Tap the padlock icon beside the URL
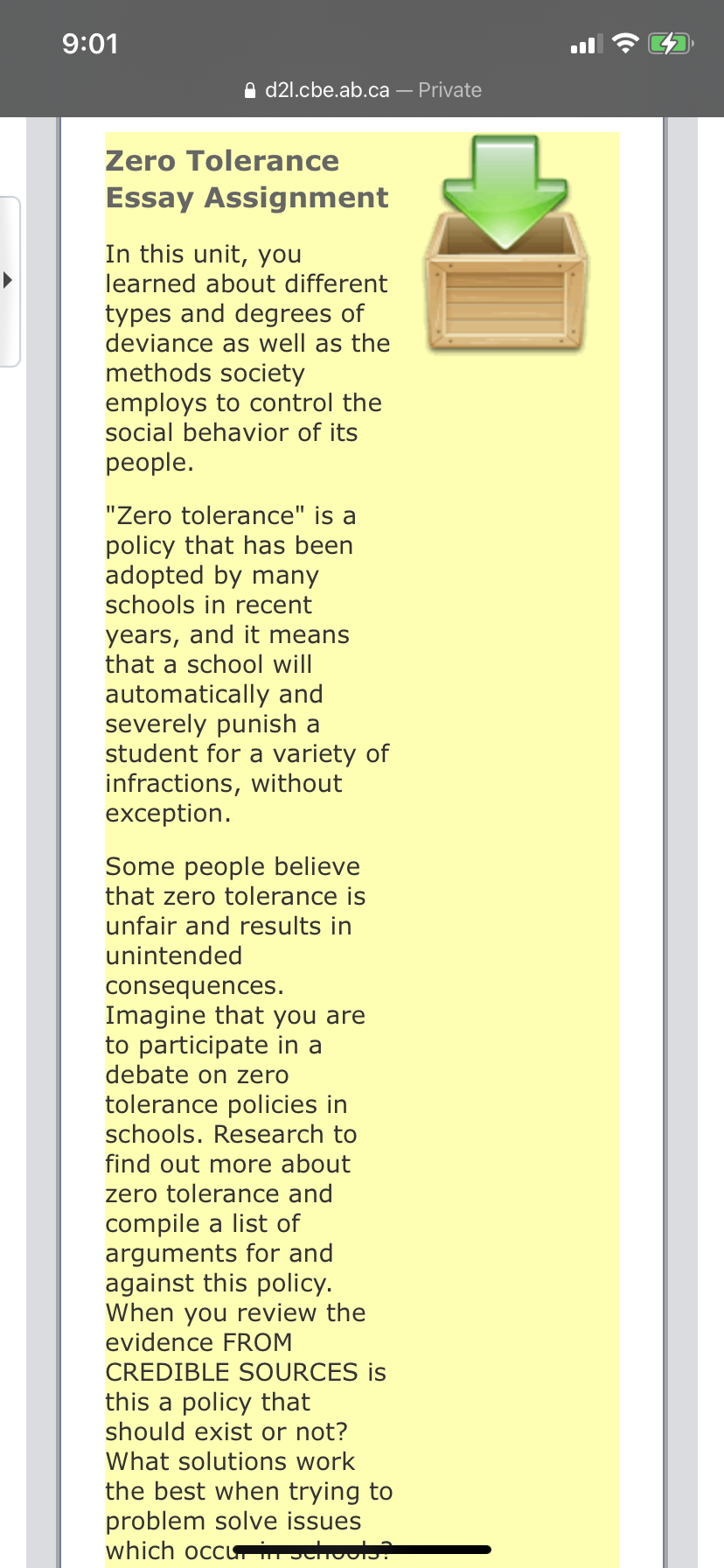This screenshot has height=1568, width=724. pos(250,90)
